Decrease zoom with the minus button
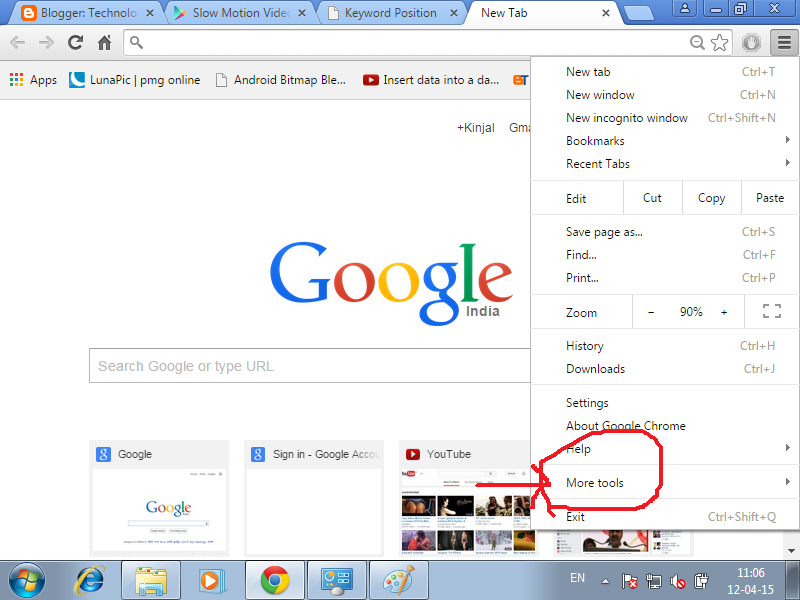The width and height of the screenshot is (800, 600). coord(651,312)
